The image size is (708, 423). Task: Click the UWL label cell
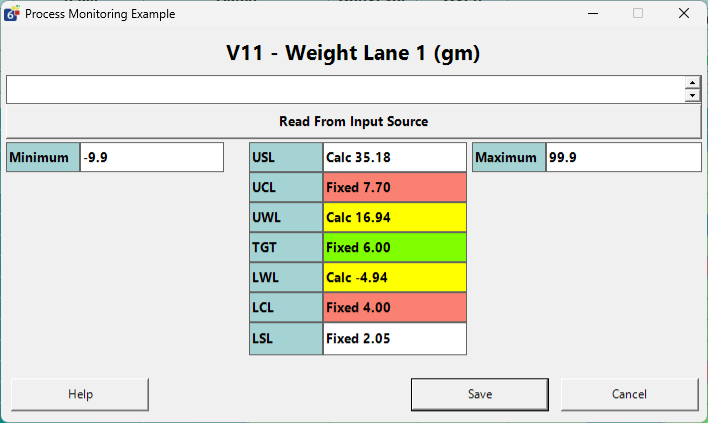tap(286, 217)
